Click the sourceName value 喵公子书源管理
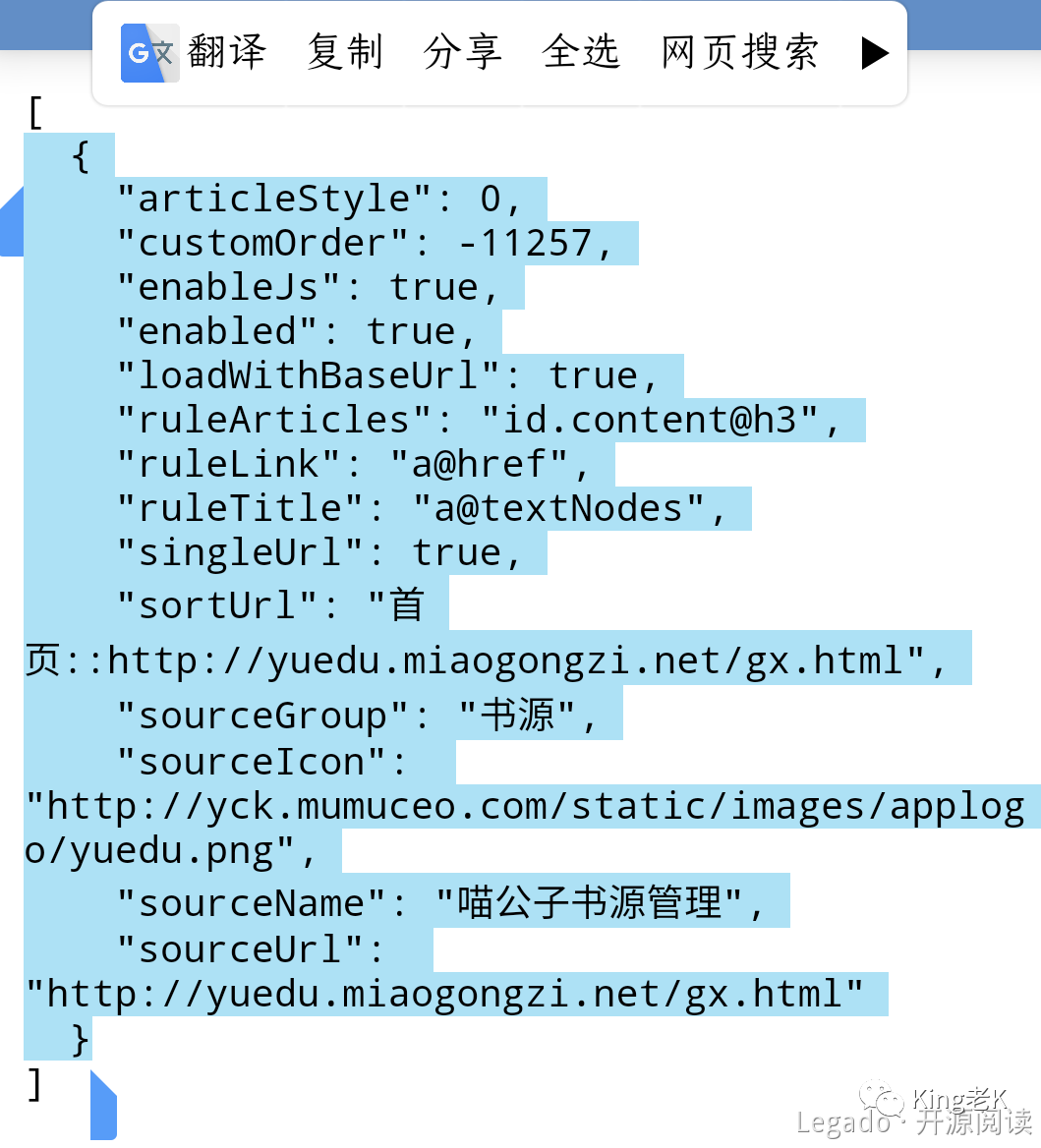Screen dimensions: 1041x1148 590,902
